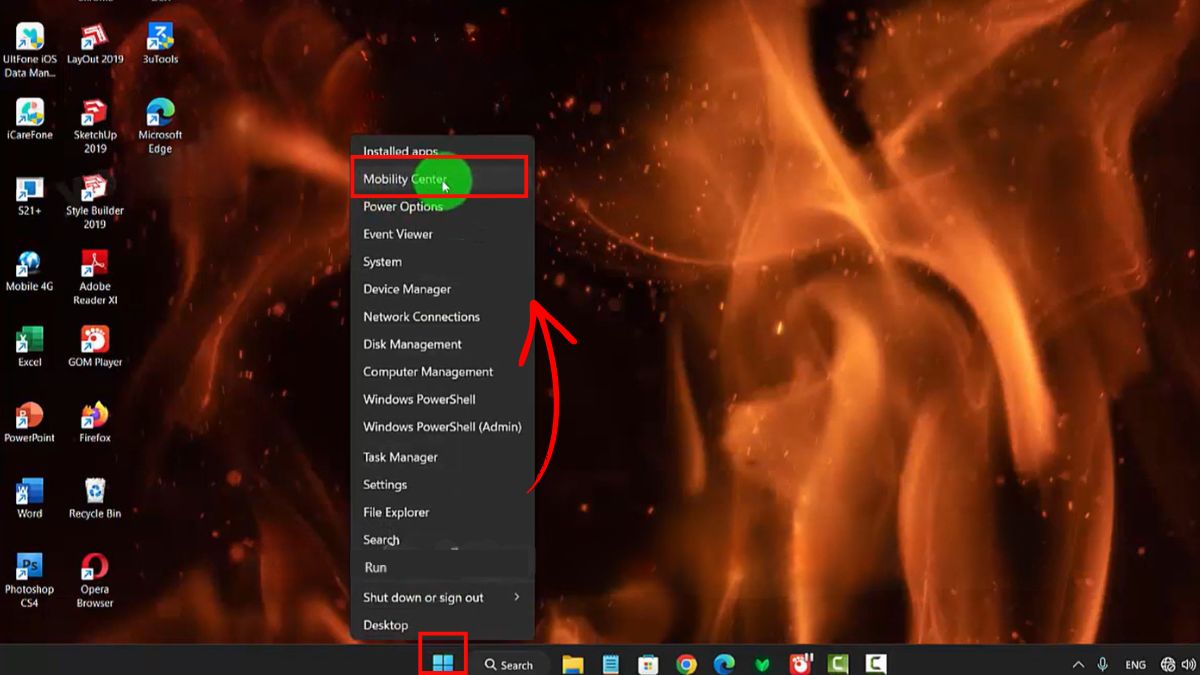1200x675 pixels.
Task: Select the Photoshop CS4 desktop shortcut
Action: tap(30, 582)
